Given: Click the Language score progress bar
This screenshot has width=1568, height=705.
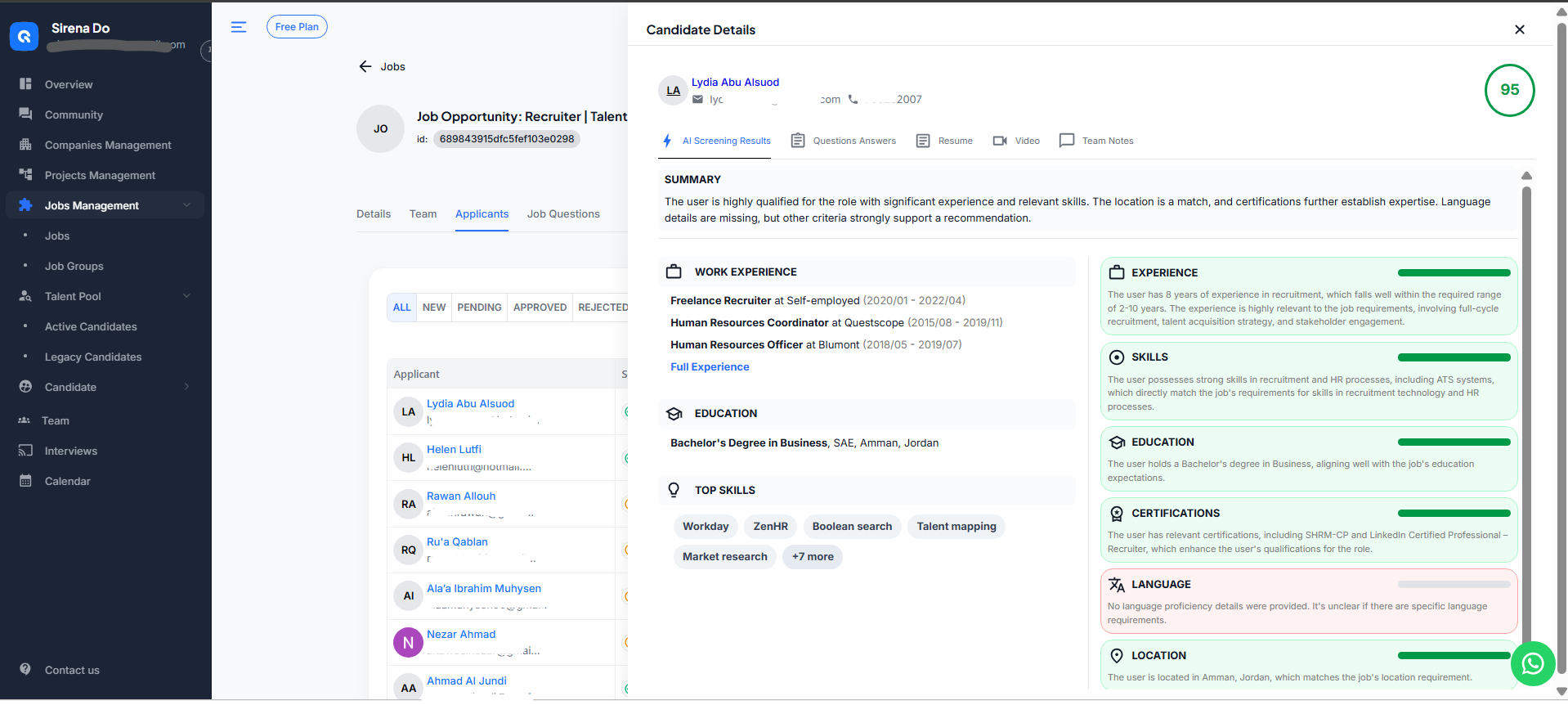Looking at the screenshot, I should click(x=1454, y=584).
